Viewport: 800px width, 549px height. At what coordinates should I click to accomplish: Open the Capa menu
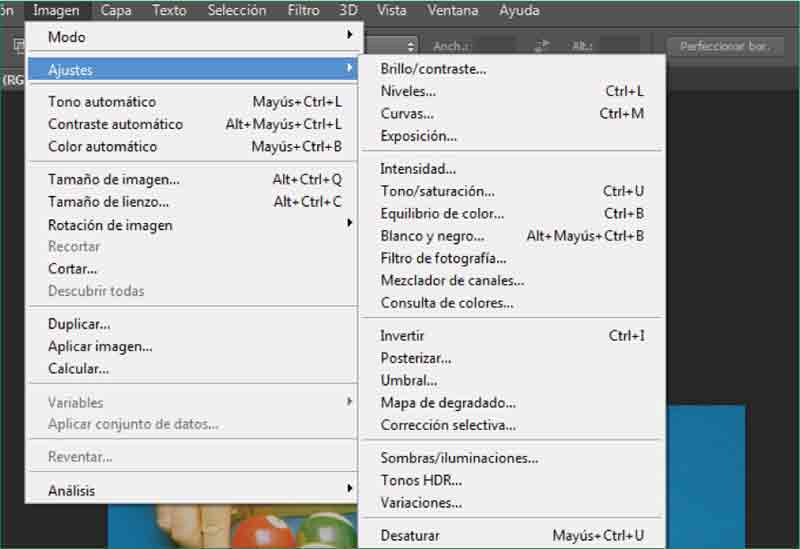(116, 11)
